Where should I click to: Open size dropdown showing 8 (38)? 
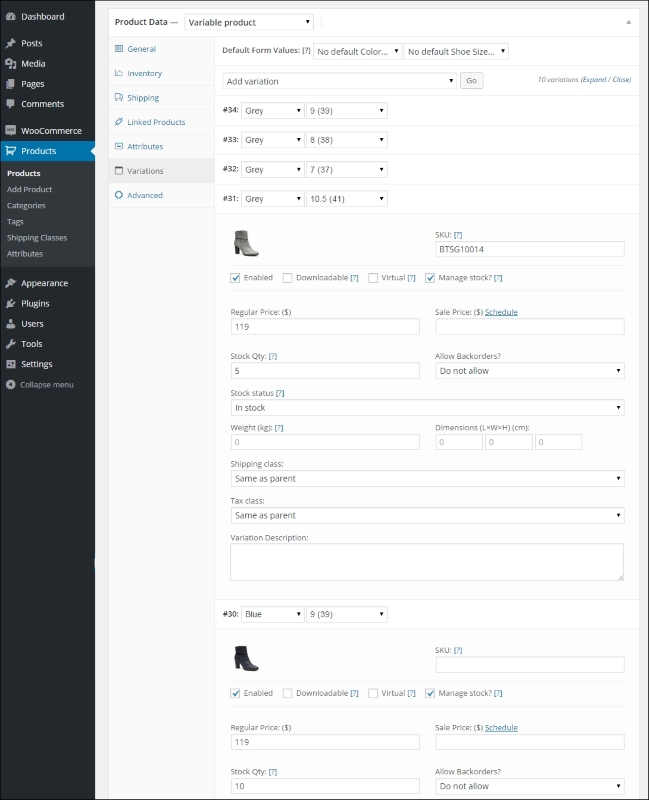[347, 139]
